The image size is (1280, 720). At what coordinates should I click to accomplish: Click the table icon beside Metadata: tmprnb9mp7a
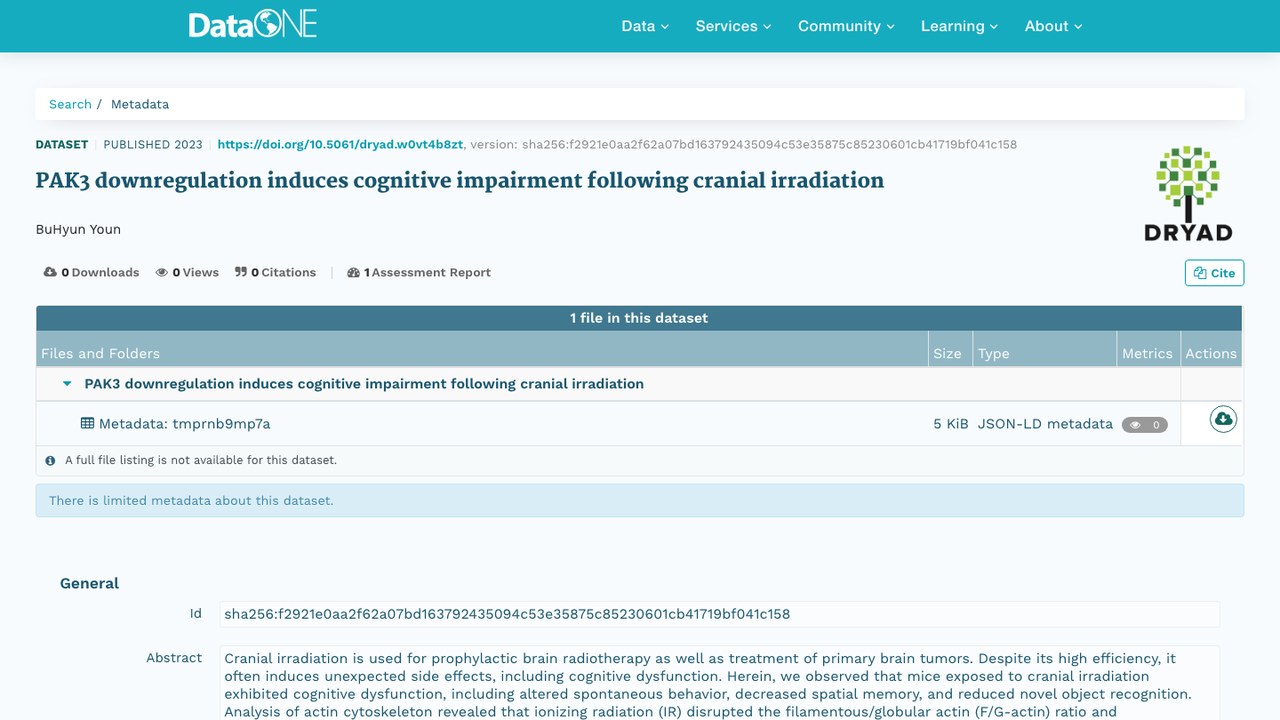pyautogui.click(x=88, y=424)
